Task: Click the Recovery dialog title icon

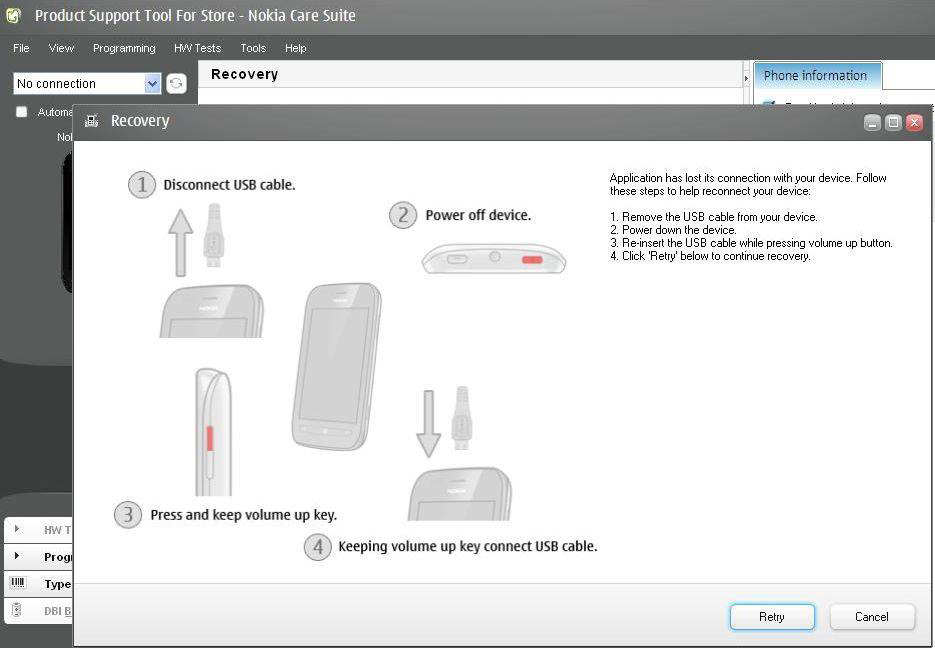Action: click(x=92, y=121)
